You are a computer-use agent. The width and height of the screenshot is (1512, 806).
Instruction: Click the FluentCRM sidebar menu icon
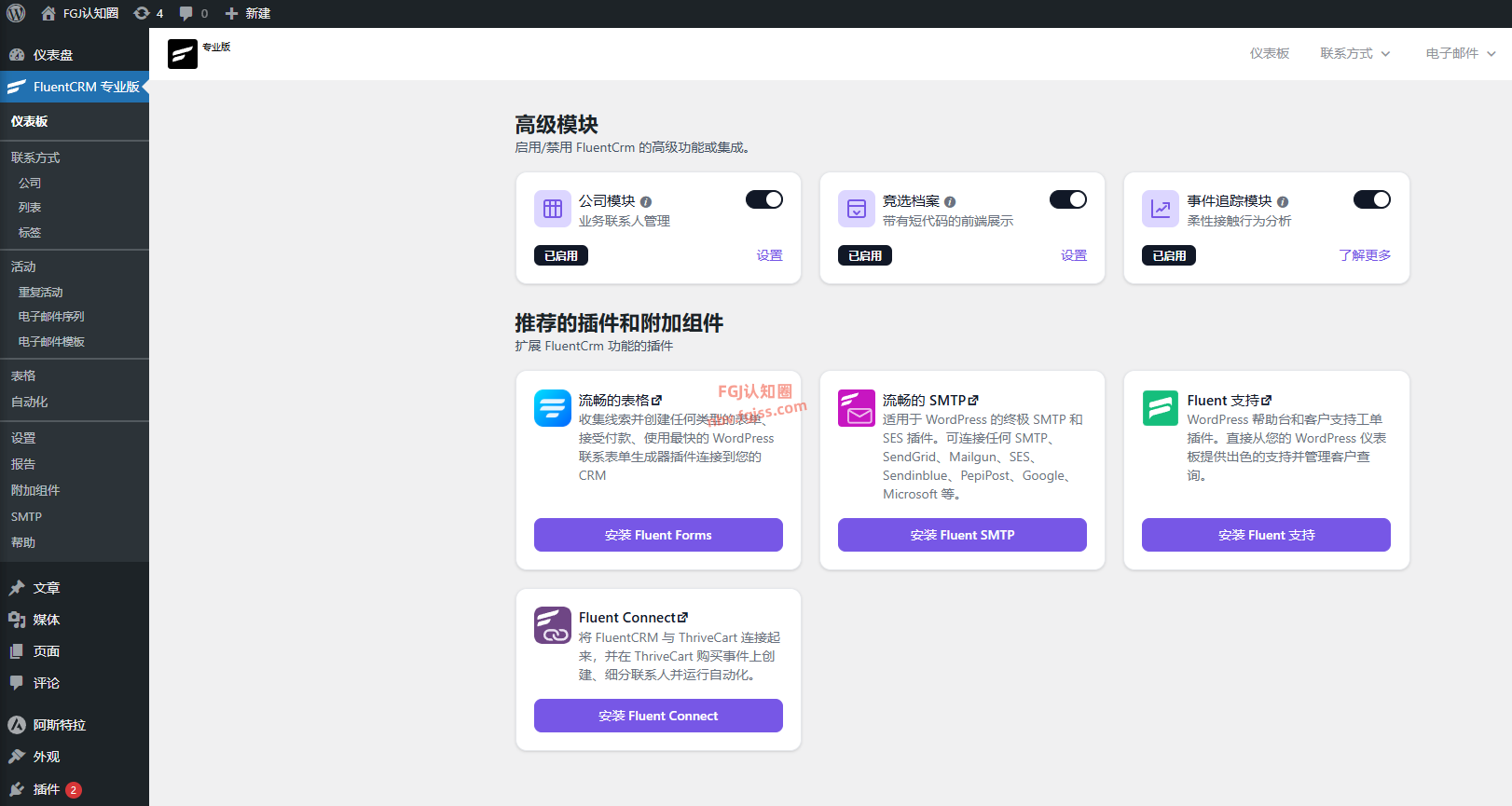coord(17,87)
